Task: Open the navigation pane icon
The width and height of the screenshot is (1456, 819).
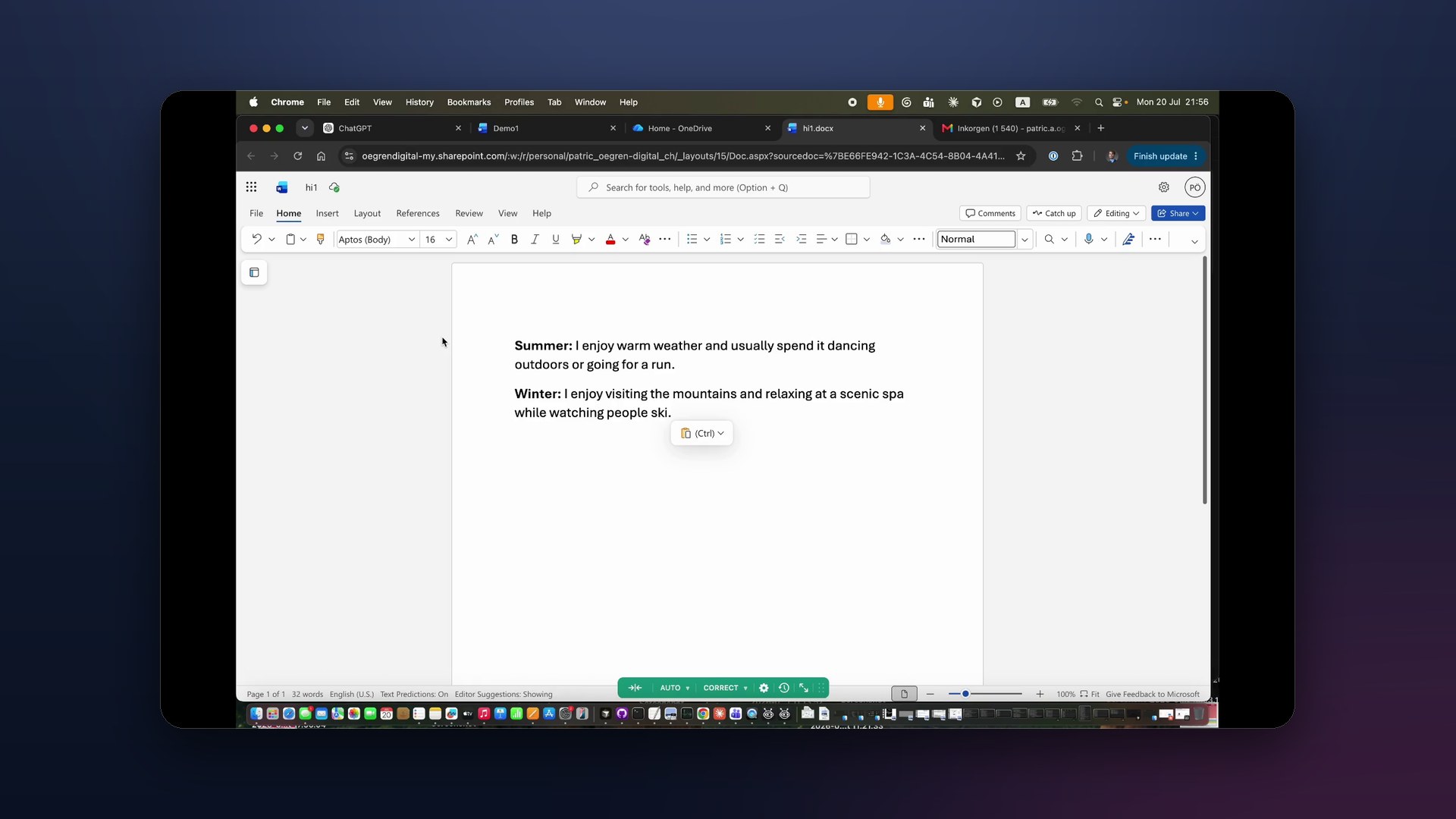Action: [254, 272]
